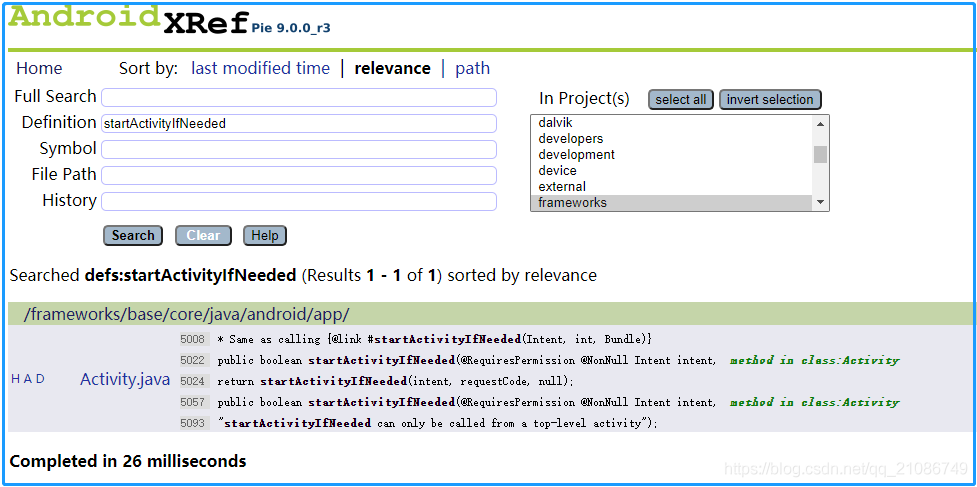Click the D download link for Activity.java

tap(41, 379)
